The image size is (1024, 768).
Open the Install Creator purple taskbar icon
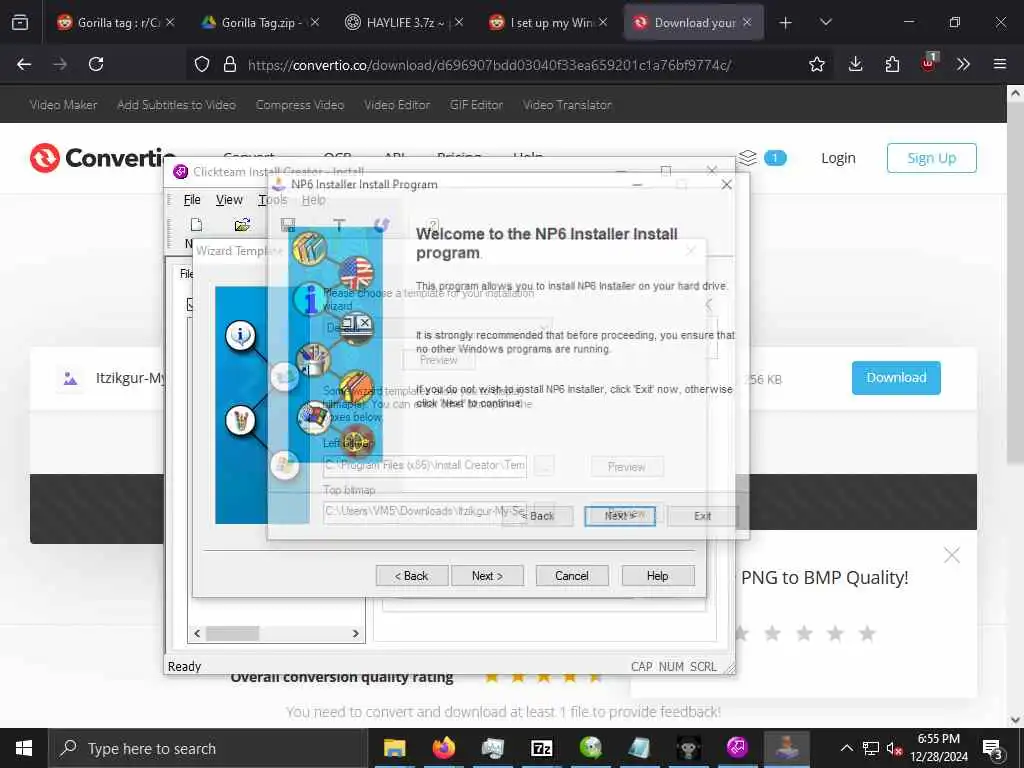tap(737, 748)
